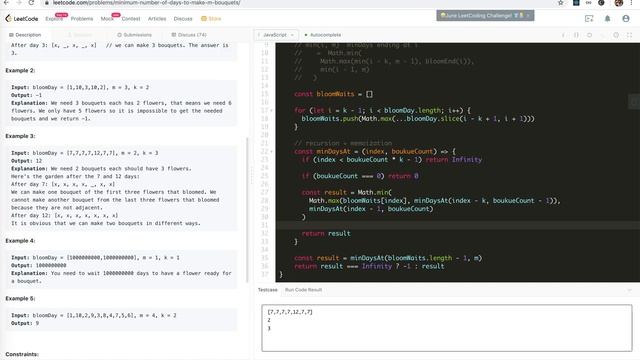Click the browser back arrow
Image resolution: width=640 pixels, height=360 pixels.
(7, 2)
